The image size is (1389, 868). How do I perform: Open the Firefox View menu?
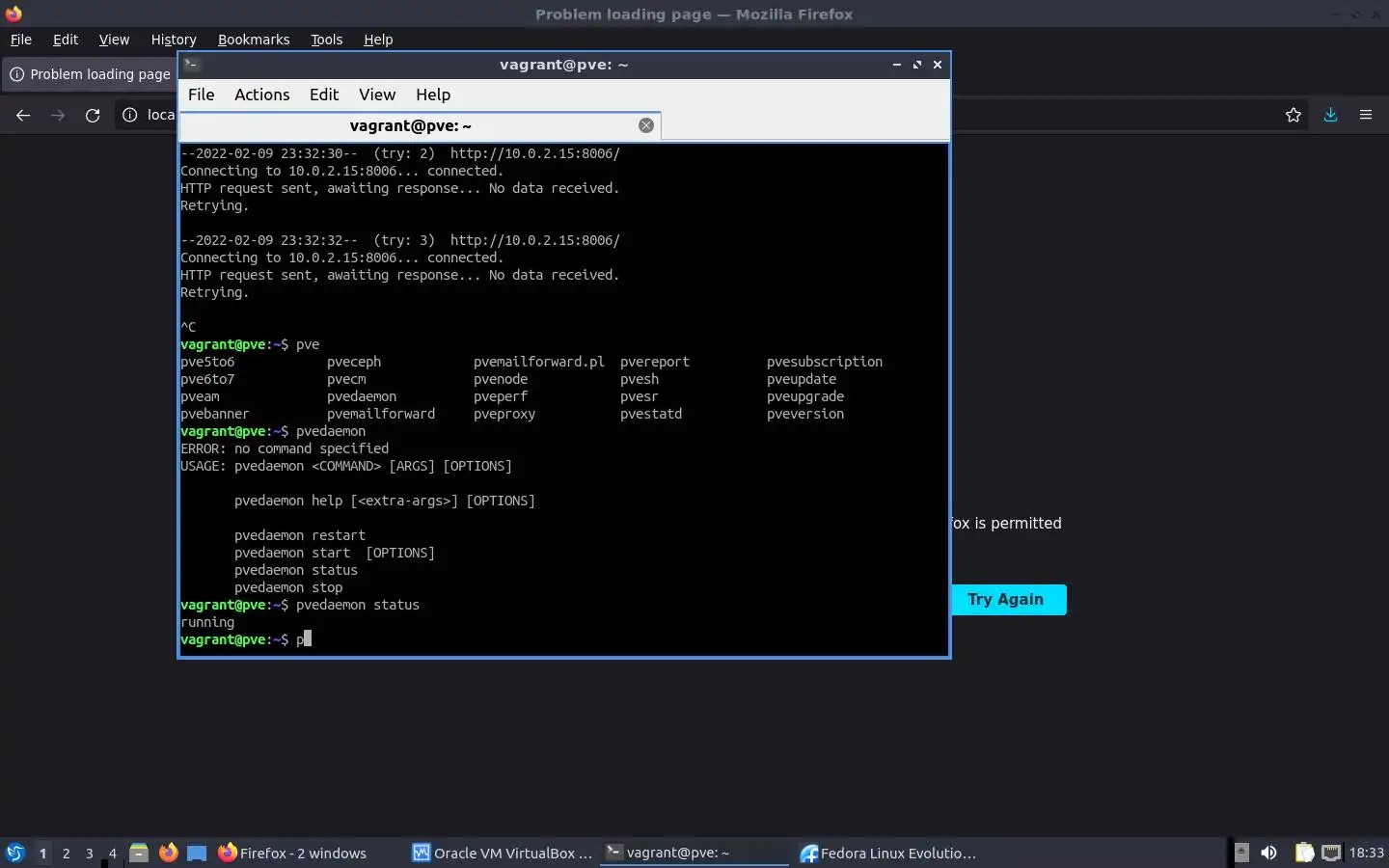[114, 40]
